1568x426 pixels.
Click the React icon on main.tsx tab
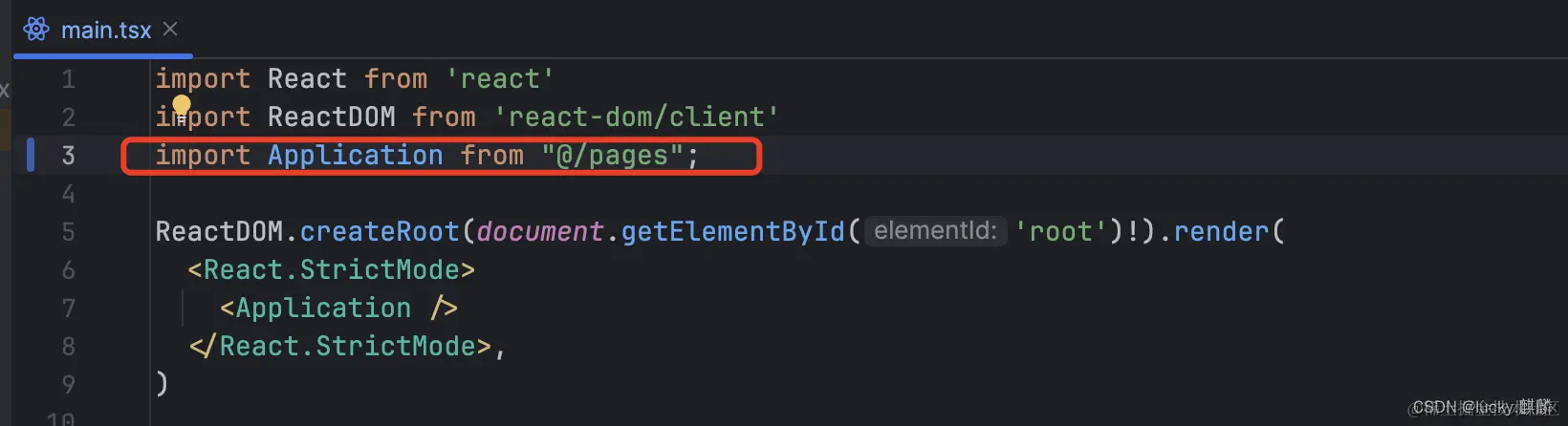(36, 30)
